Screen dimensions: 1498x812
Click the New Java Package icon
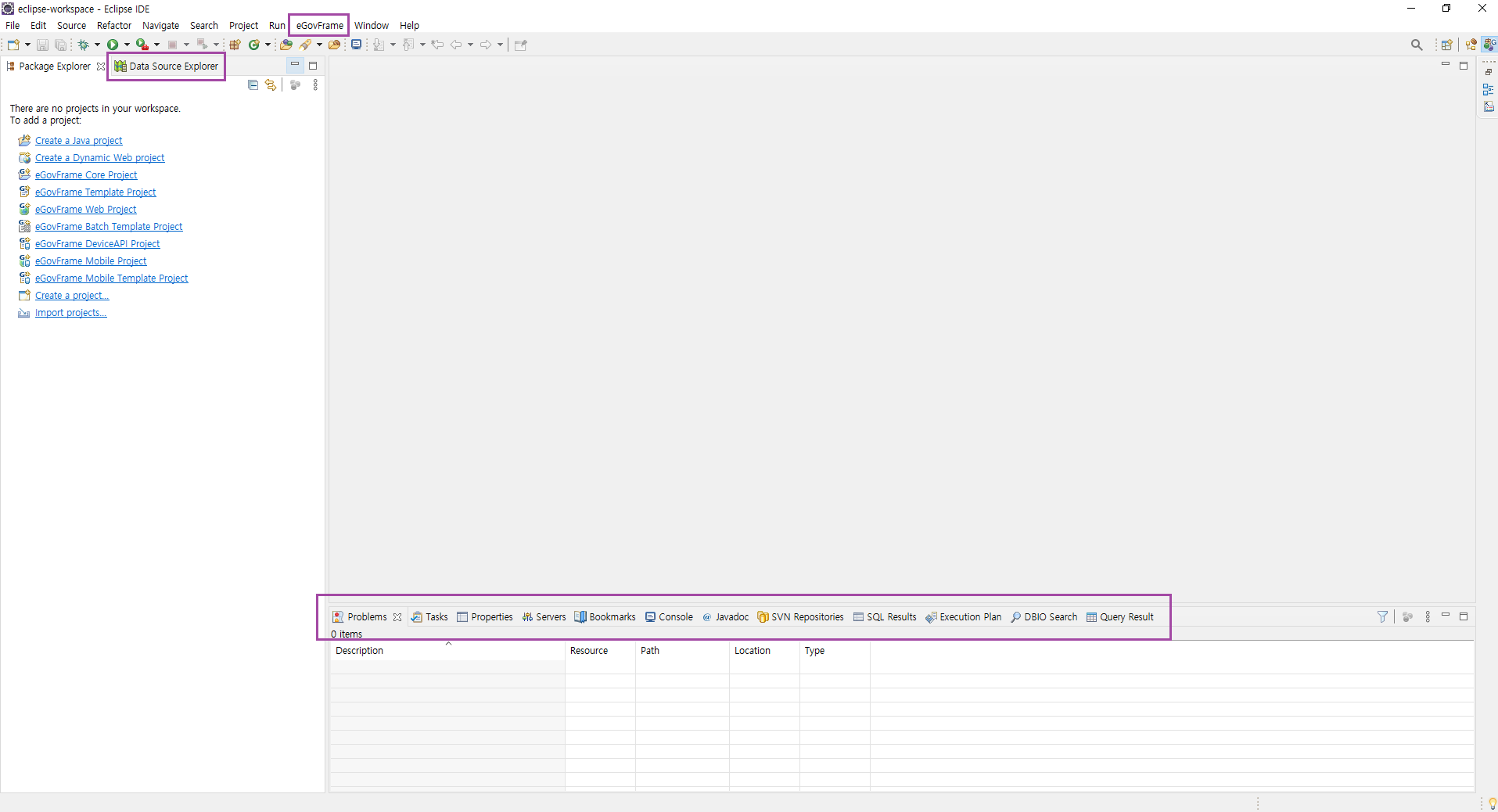click(x=235, y=45)
